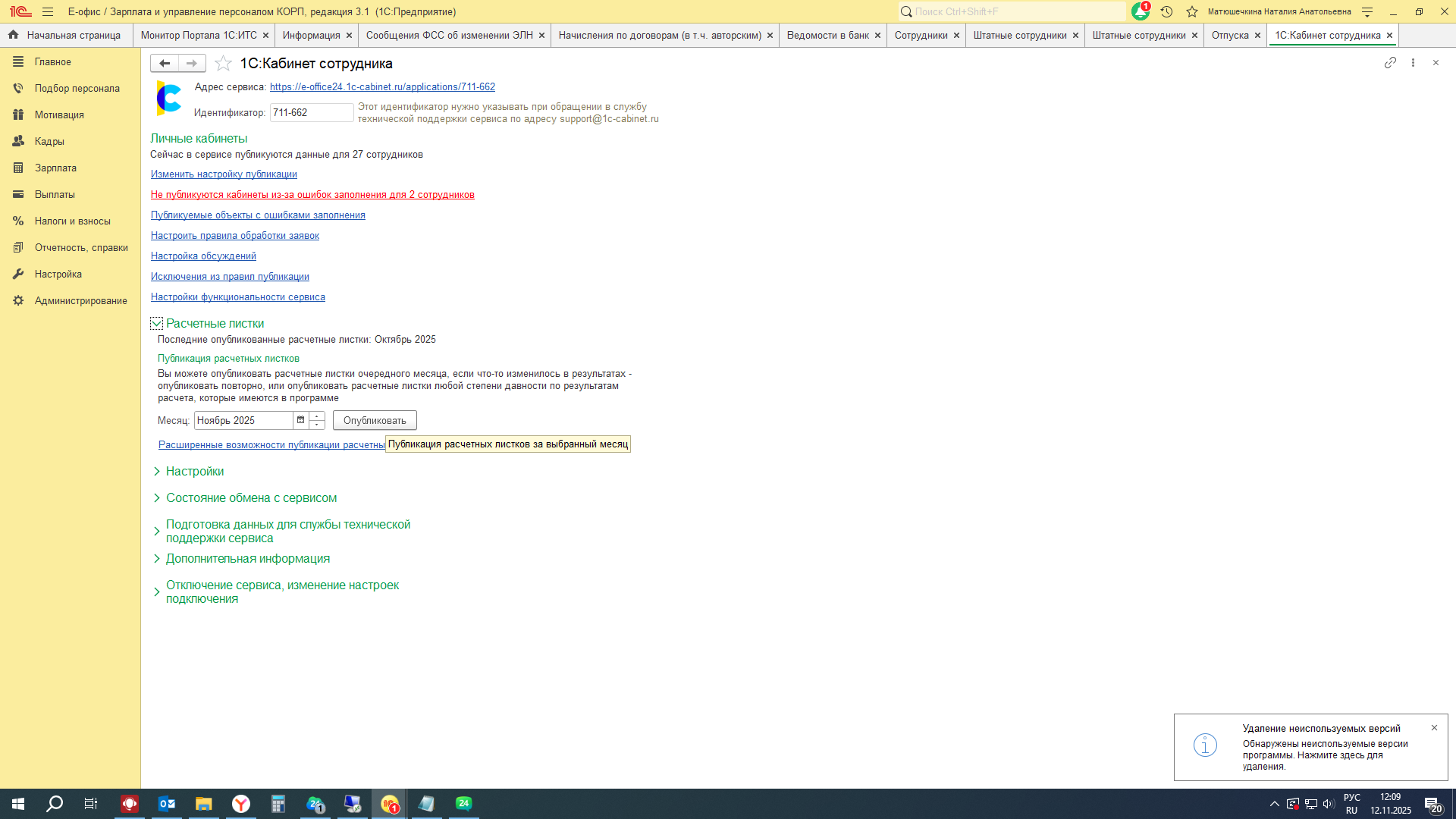Open Настройки функциональности сервиса link
The image size is (1456, 819).
(x=238, y=297)
